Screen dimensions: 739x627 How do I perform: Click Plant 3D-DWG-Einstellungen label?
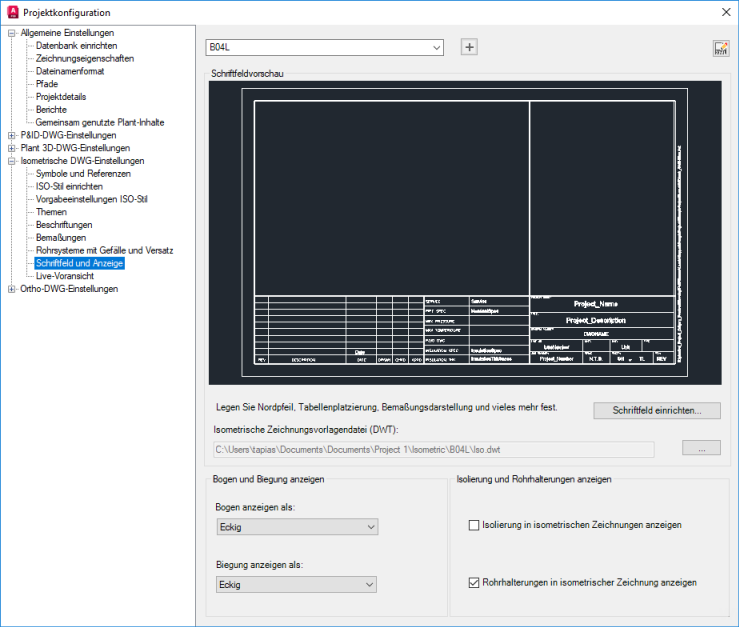coord(75,148)
